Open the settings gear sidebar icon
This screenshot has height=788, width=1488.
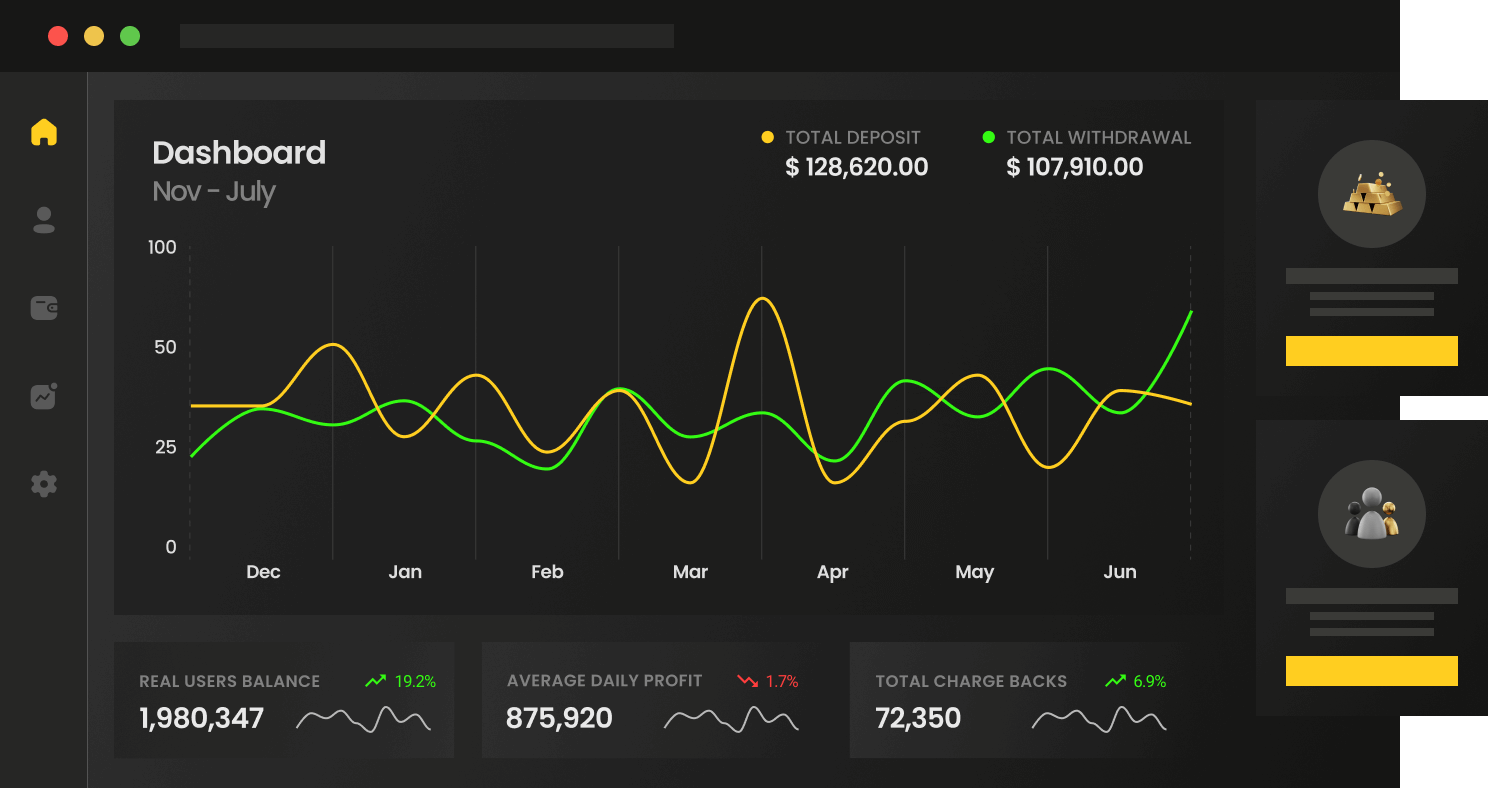pos(44,484)
